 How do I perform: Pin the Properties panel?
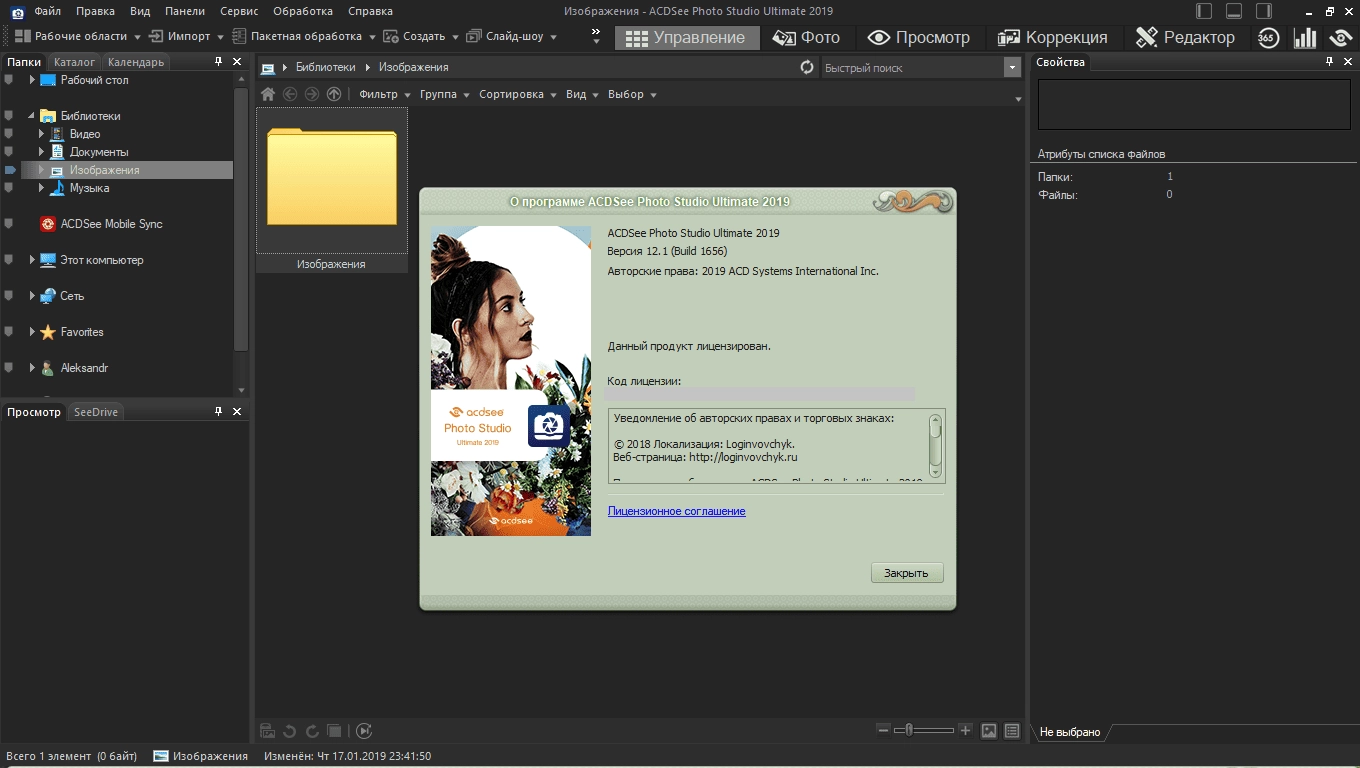click(1330, 62)
